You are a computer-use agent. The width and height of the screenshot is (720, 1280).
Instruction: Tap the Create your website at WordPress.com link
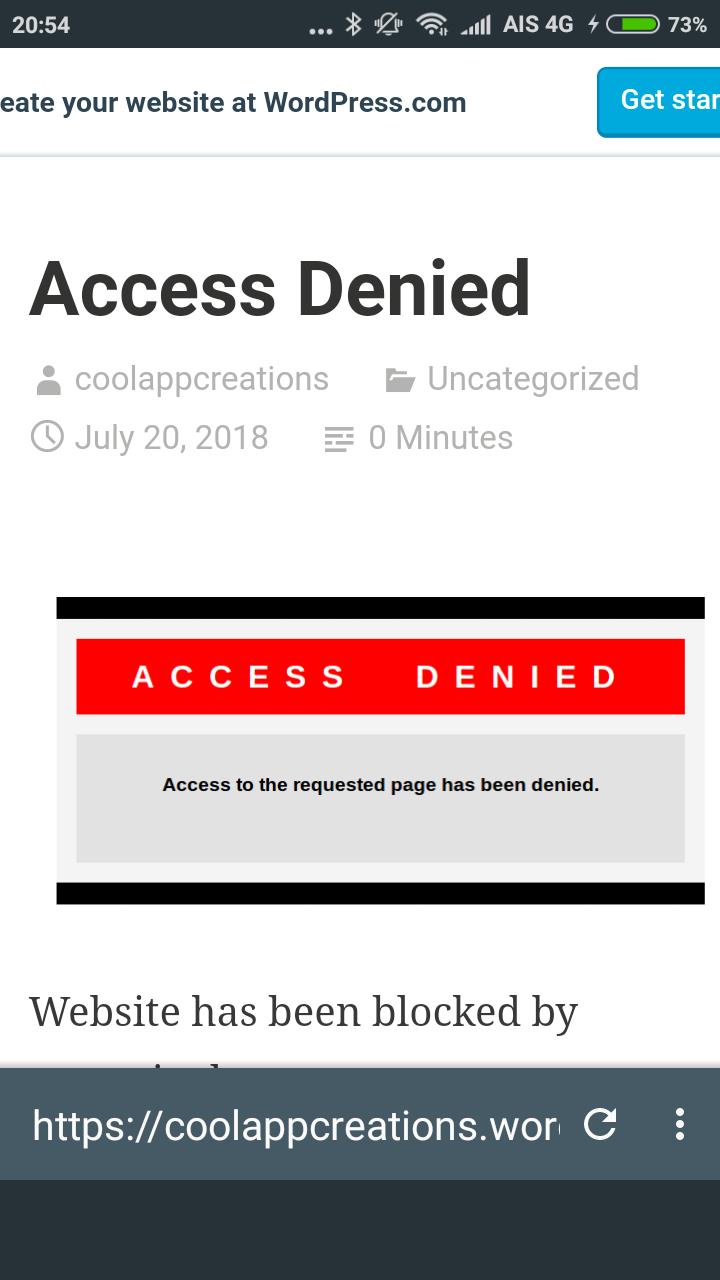pos(233,102)
